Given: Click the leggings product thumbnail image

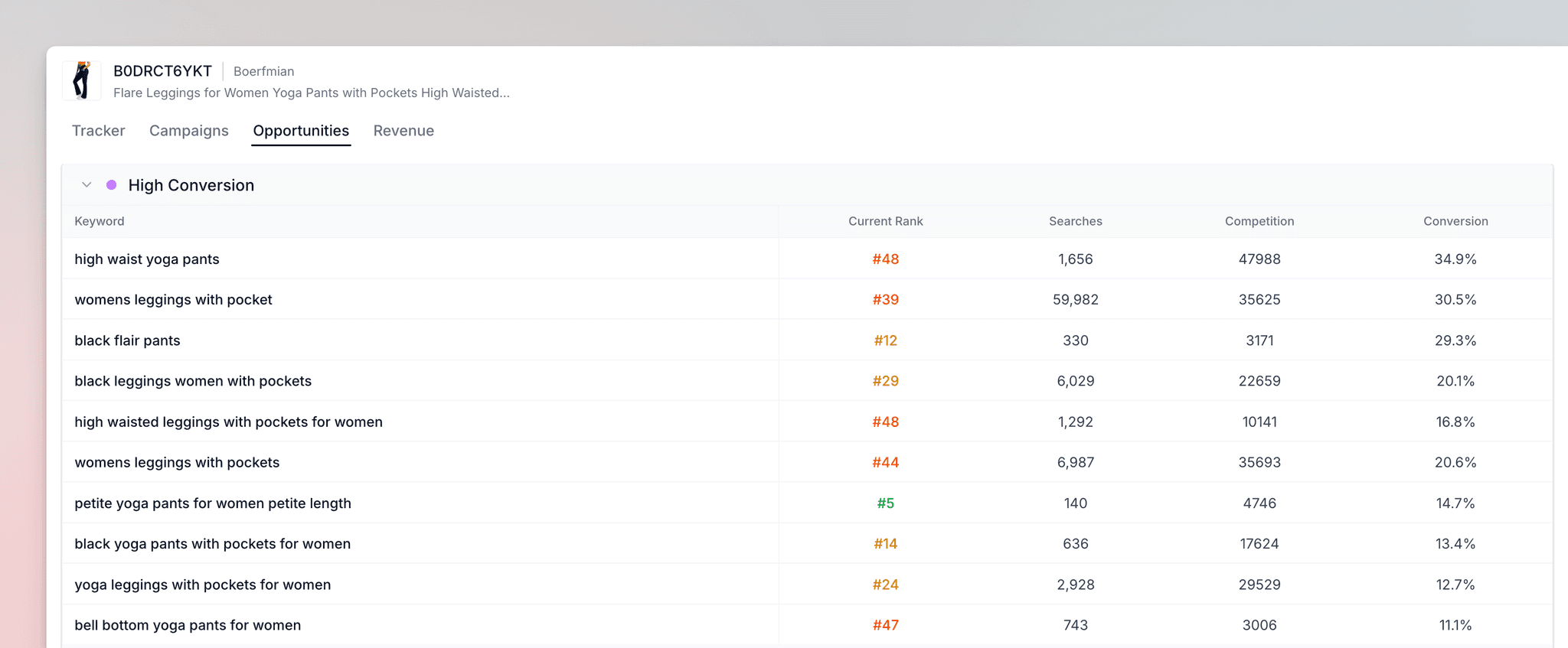Looking at the screenshot, I should click(x=82, y=80).
